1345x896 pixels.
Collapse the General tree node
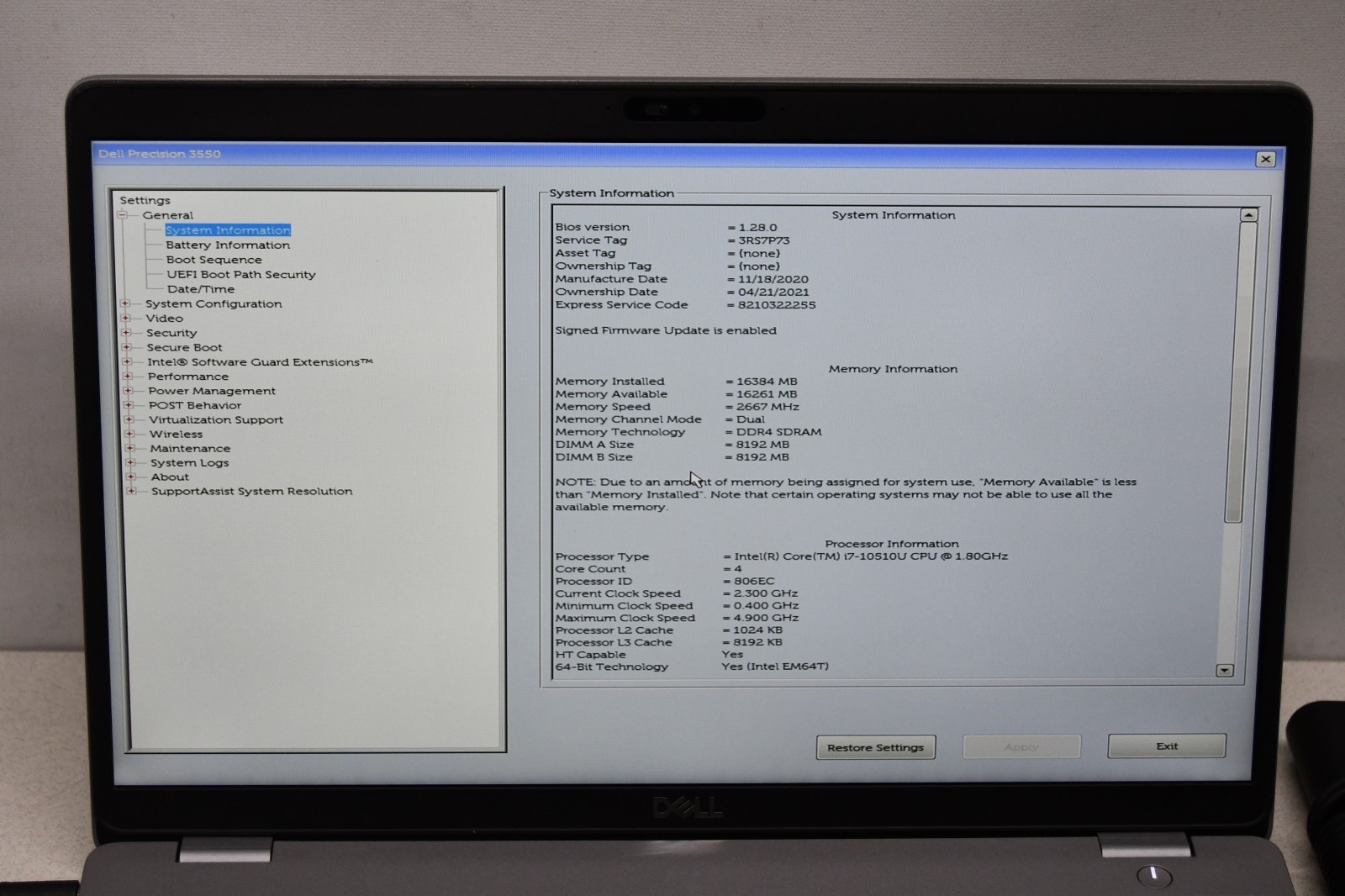(123, 215)
